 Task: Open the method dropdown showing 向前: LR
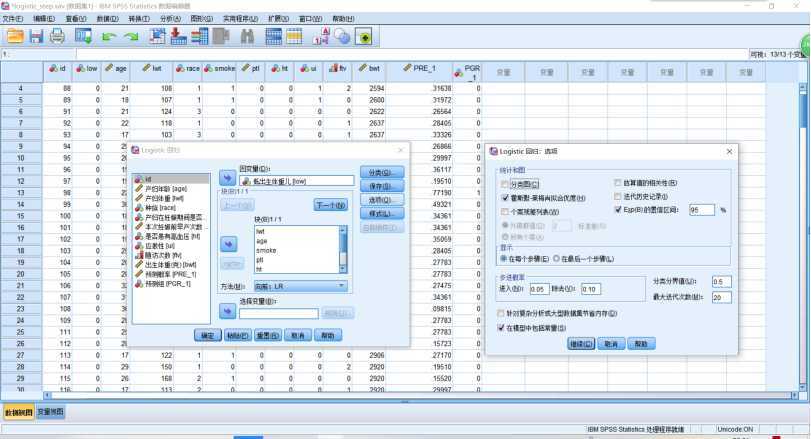(299, 286)
